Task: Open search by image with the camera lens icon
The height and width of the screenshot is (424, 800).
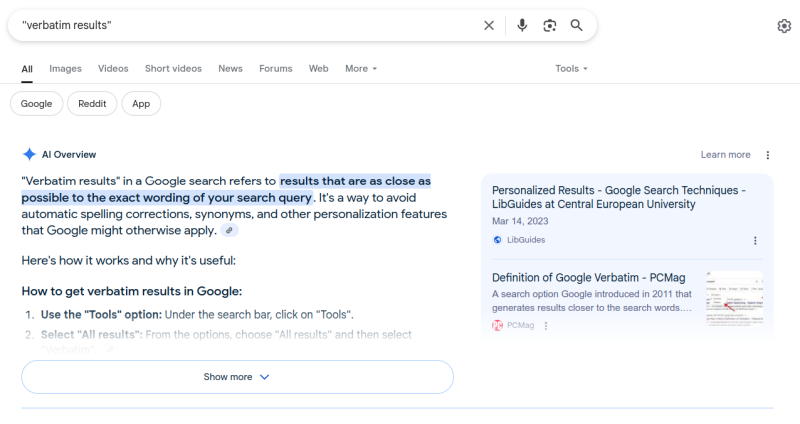Action: click(549, 26)
